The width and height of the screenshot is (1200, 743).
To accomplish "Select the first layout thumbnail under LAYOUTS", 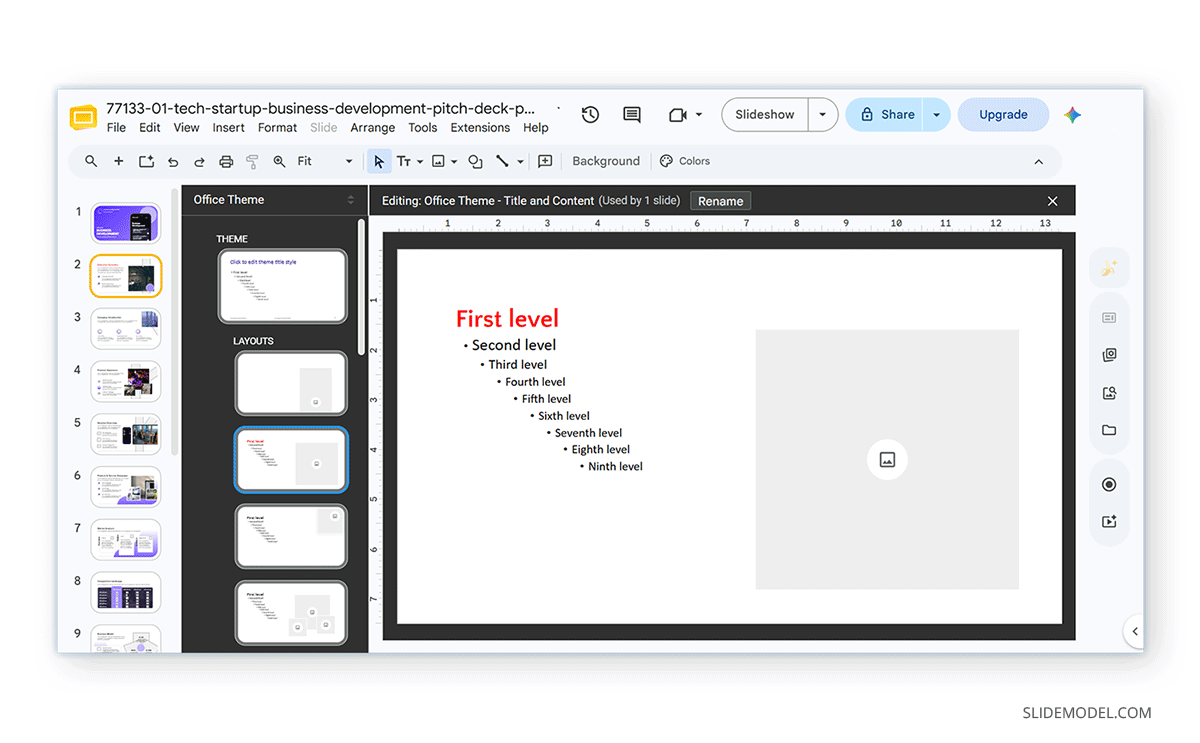I will [x=291, y=383].
